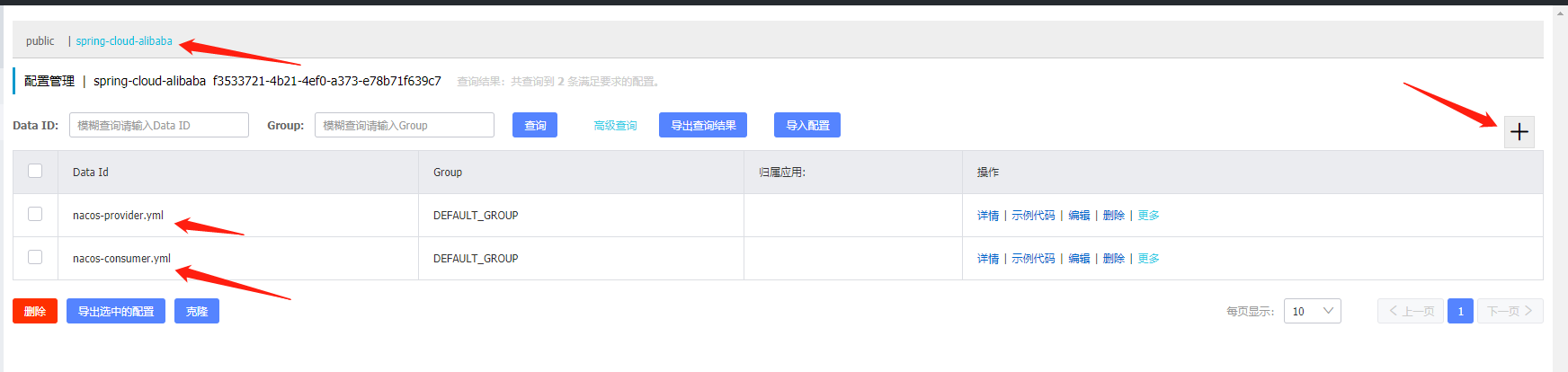Focus the Data ID search input field
Screen dimensions: 1568x372
point(159,125)
